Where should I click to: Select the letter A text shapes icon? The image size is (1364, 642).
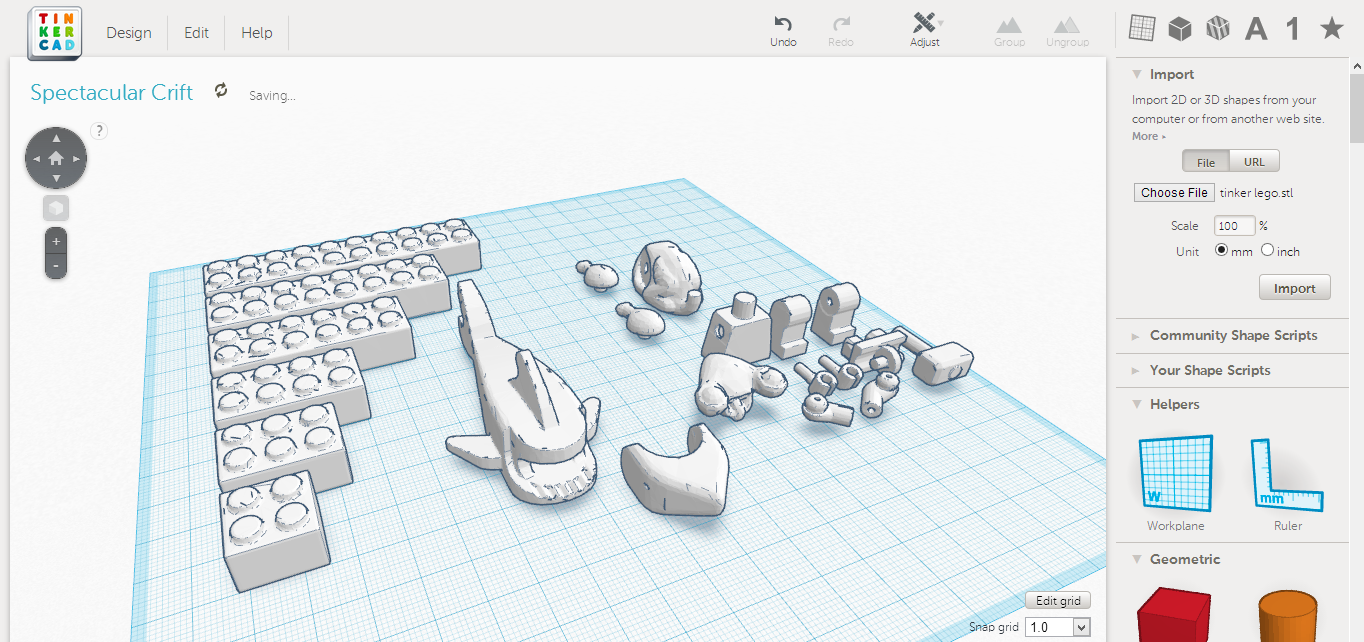click(x=1255, y=28)
